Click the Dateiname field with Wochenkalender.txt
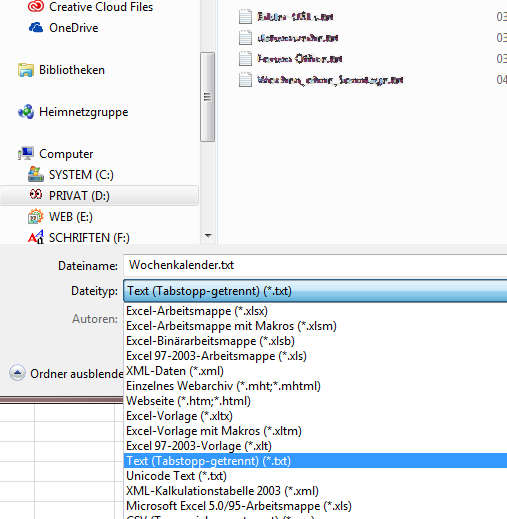This screenshot has height=519, width=507. tap(315, 265)
